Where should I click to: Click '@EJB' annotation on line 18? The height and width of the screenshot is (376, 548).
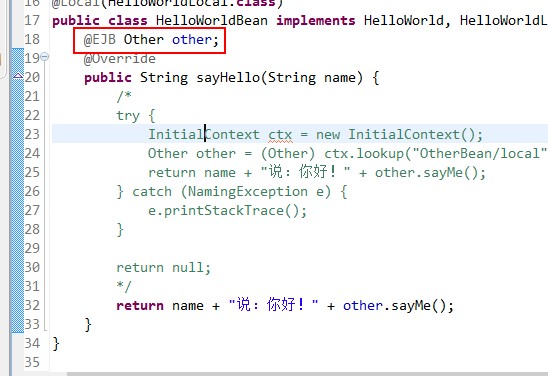coord(100,39)
